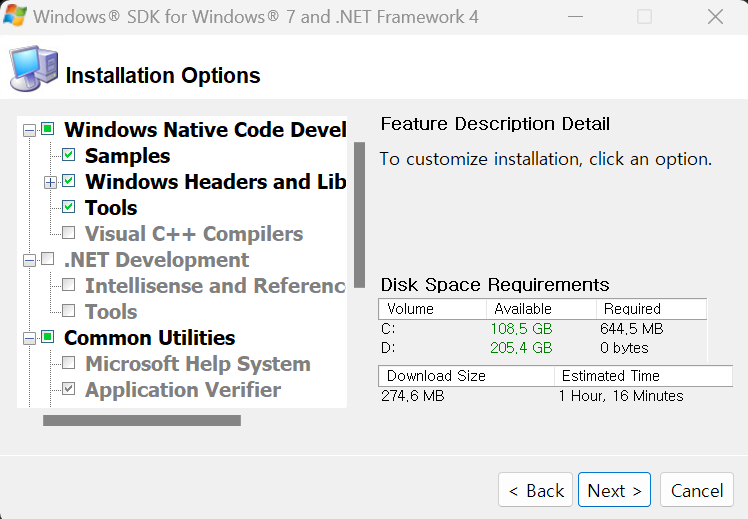Click the Windows flag icon in title bar
748x519 pixels.
[x=14, y=16]
